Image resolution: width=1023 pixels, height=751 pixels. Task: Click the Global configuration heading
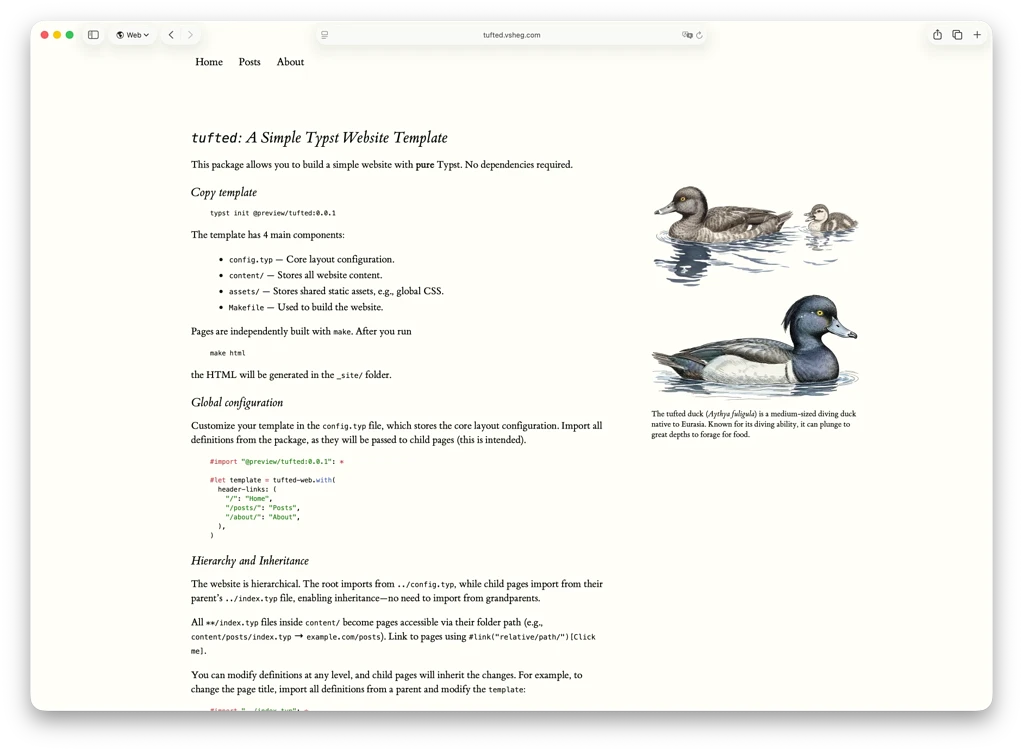click(237, 403)
